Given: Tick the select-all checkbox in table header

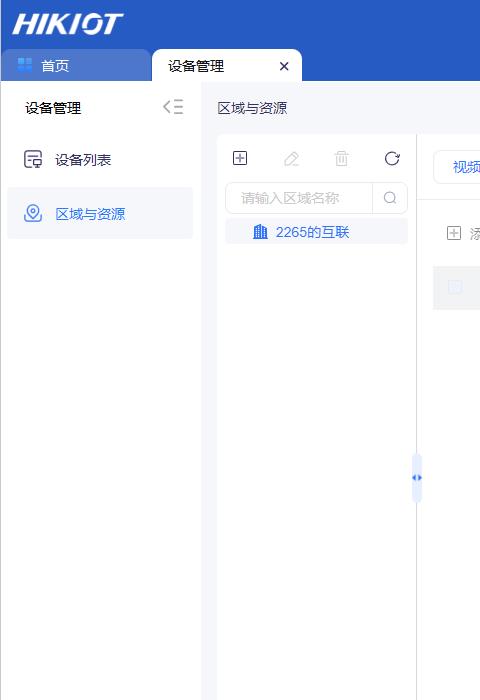Looking at the screenshot, I should click(x=455, y=287).
